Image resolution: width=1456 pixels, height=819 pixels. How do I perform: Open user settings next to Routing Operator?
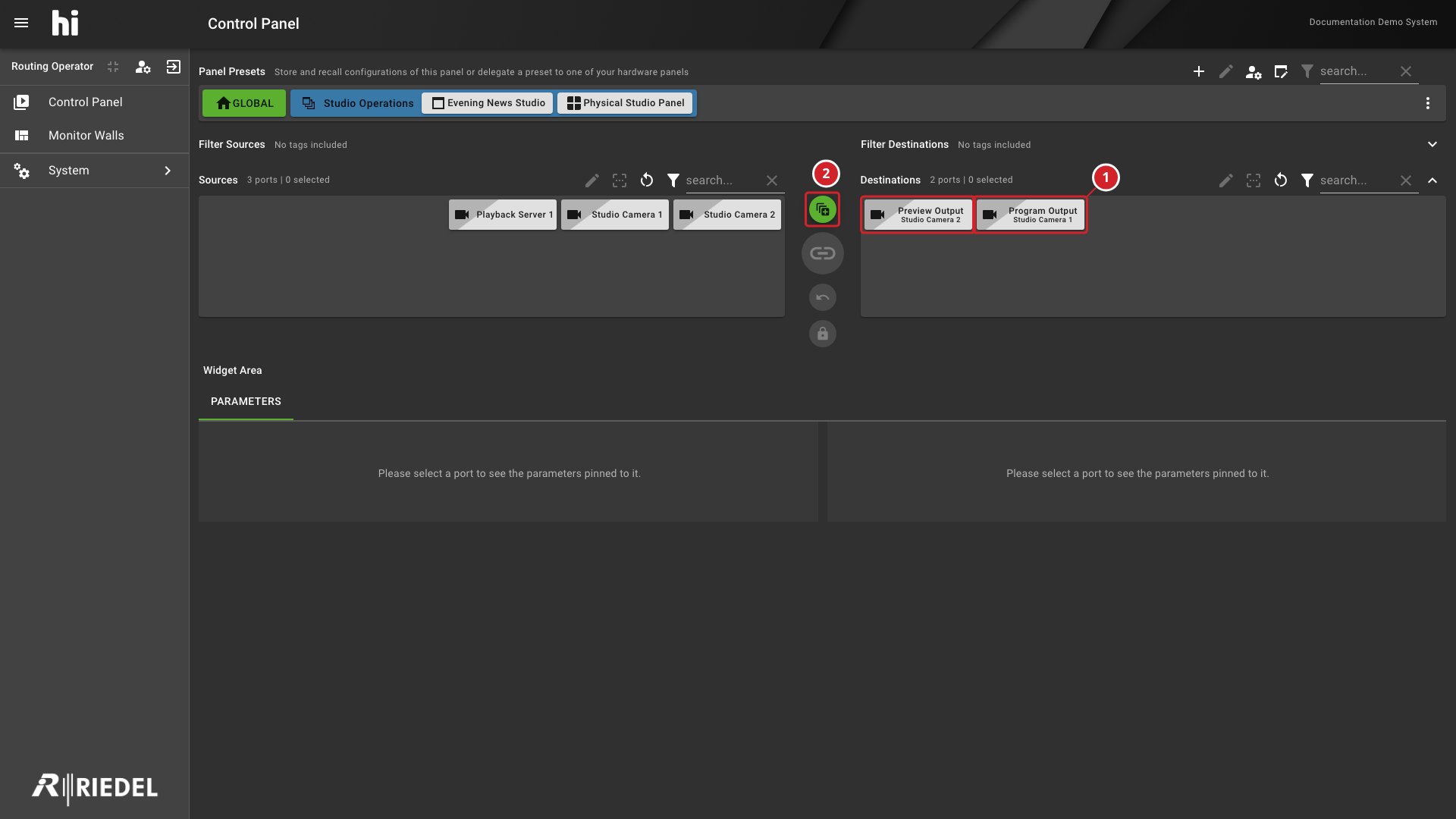tap(143, 67)
